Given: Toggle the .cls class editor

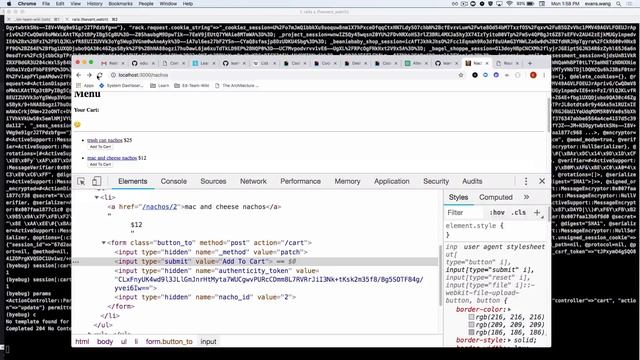Looking at the screenshot, I should point(519,213).
